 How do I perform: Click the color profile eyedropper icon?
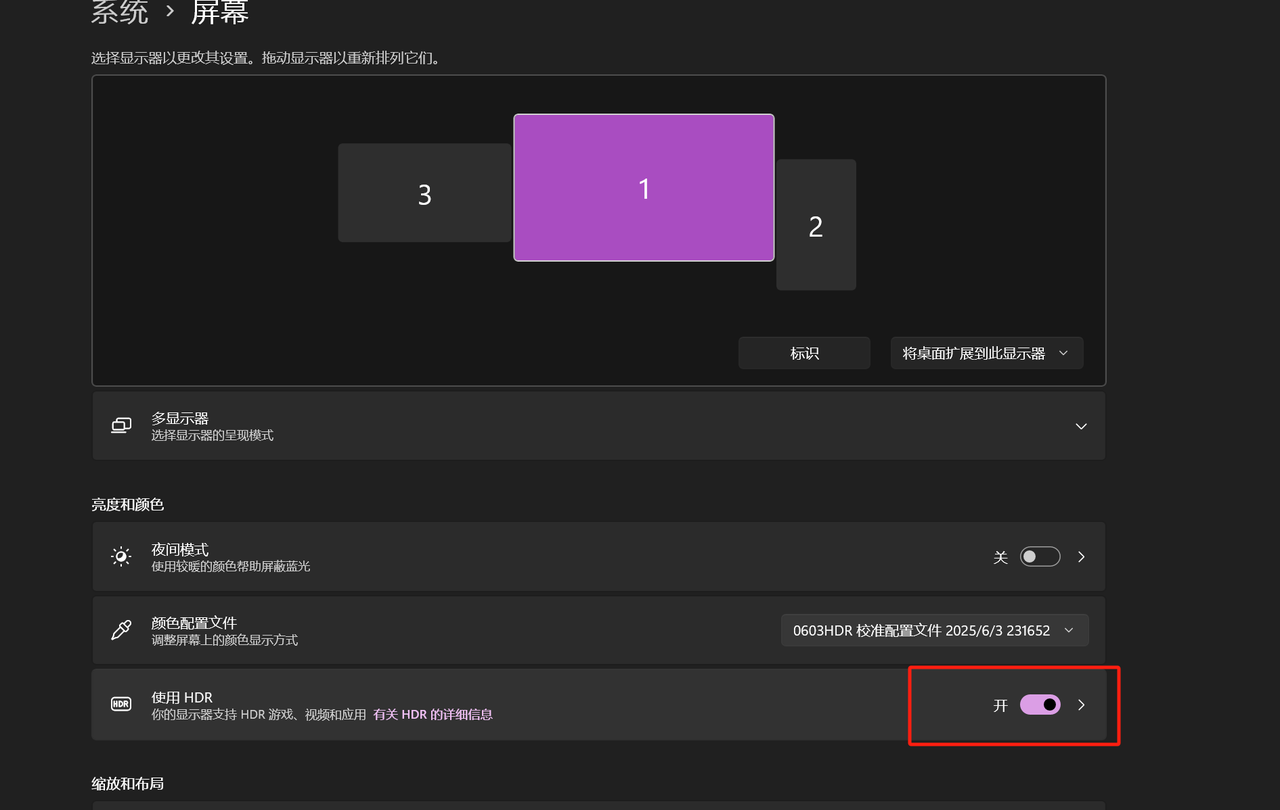pos(120,630)
